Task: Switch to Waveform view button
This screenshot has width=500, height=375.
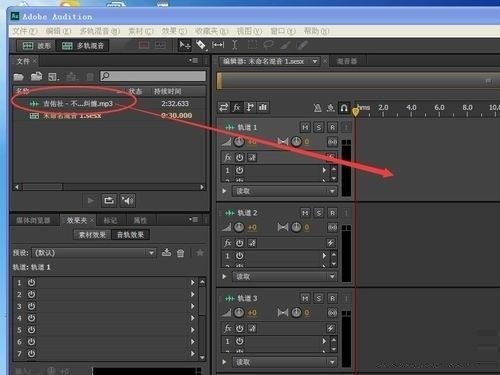Action: pos(36,46)
